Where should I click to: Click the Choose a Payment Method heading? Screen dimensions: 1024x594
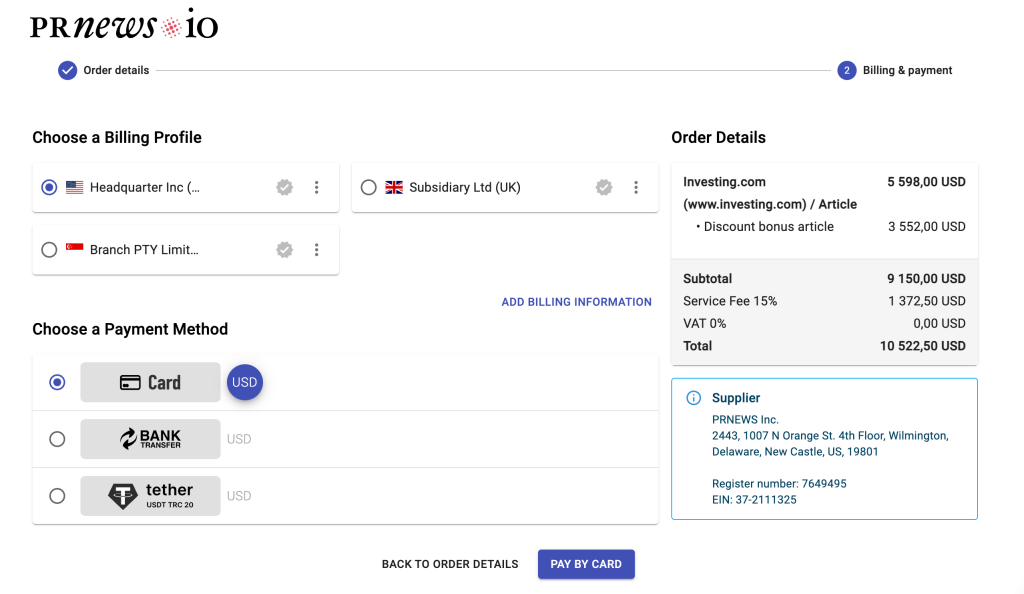click(130, 329)
